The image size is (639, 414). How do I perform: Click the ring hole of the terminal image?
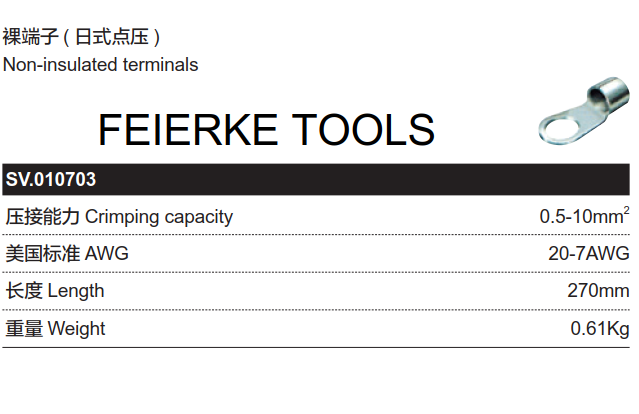pos(560,129)
